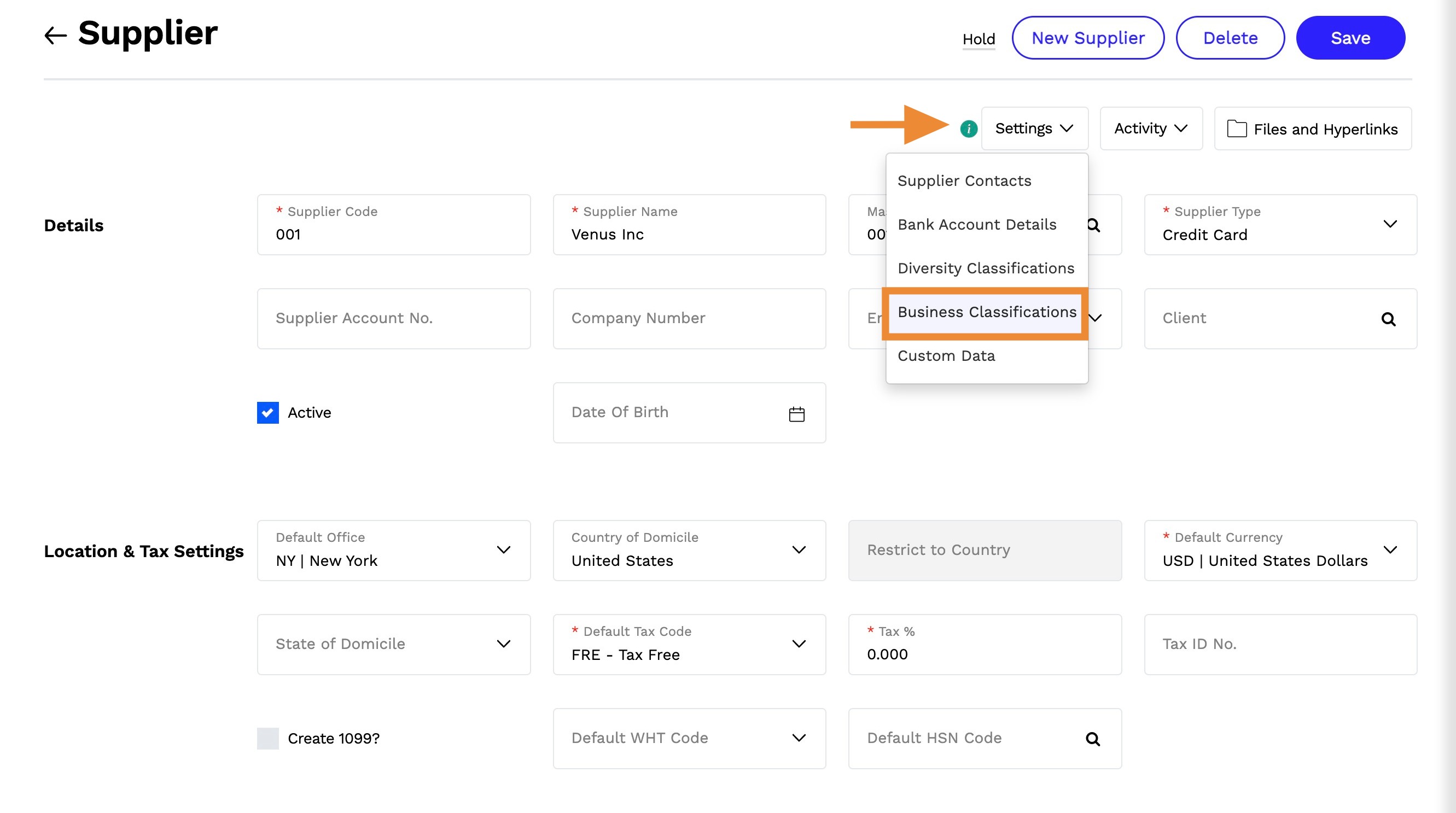
Task: Open Files and Hyperlinks
Action: pyautogui.click(x=1313, y=129)
